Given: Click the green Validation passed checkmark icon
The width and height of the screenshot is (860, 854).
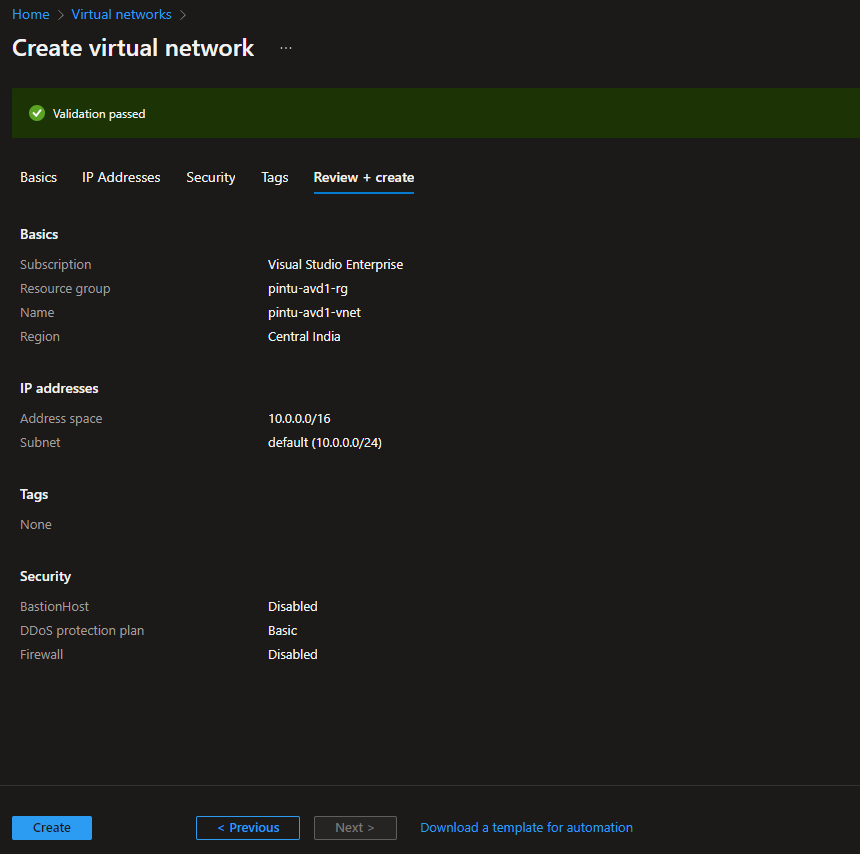Looking at the screenshot, I should click(x=37, y=114).
